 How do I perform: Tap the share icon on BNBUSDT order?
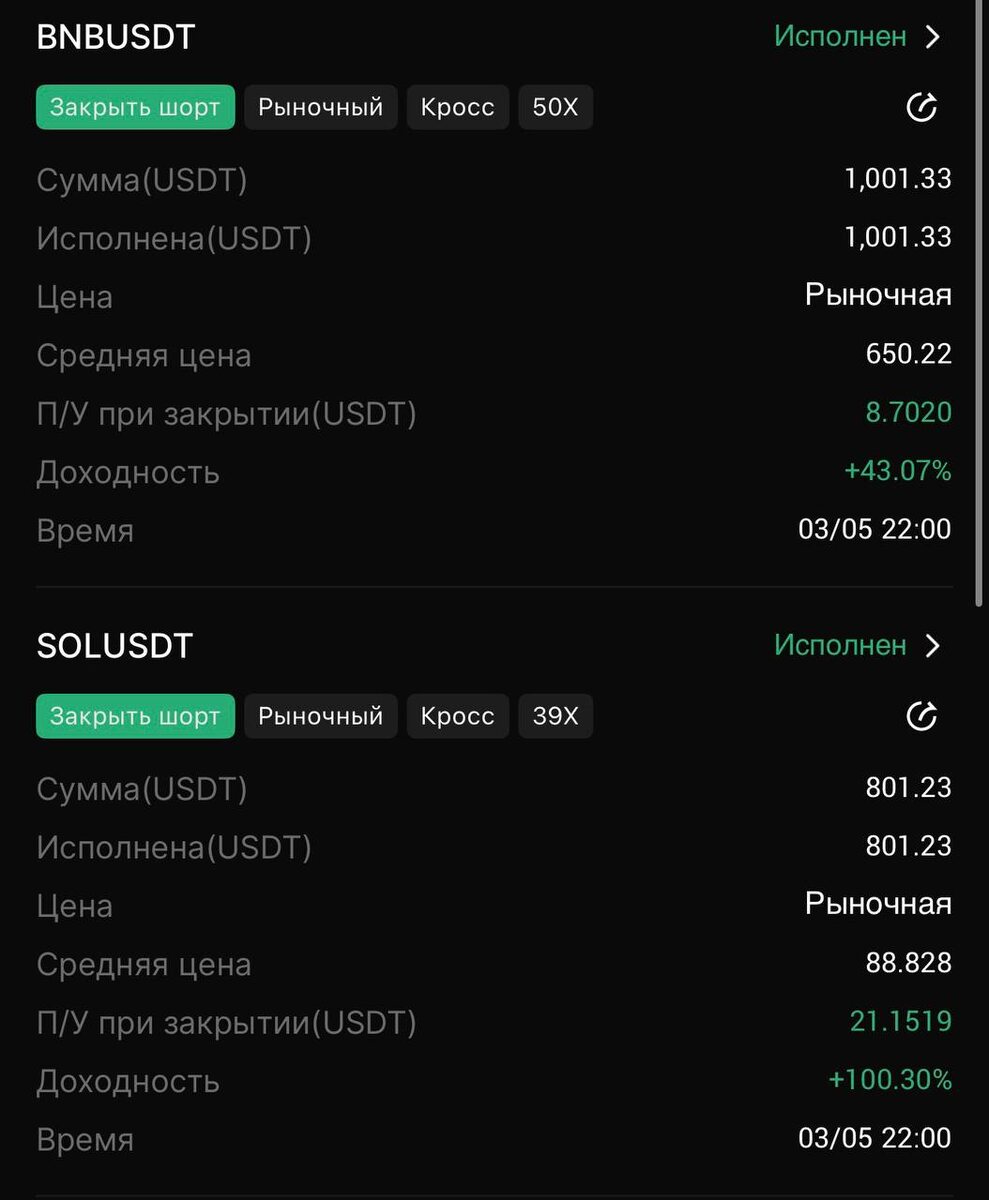(x=921, y=108)
